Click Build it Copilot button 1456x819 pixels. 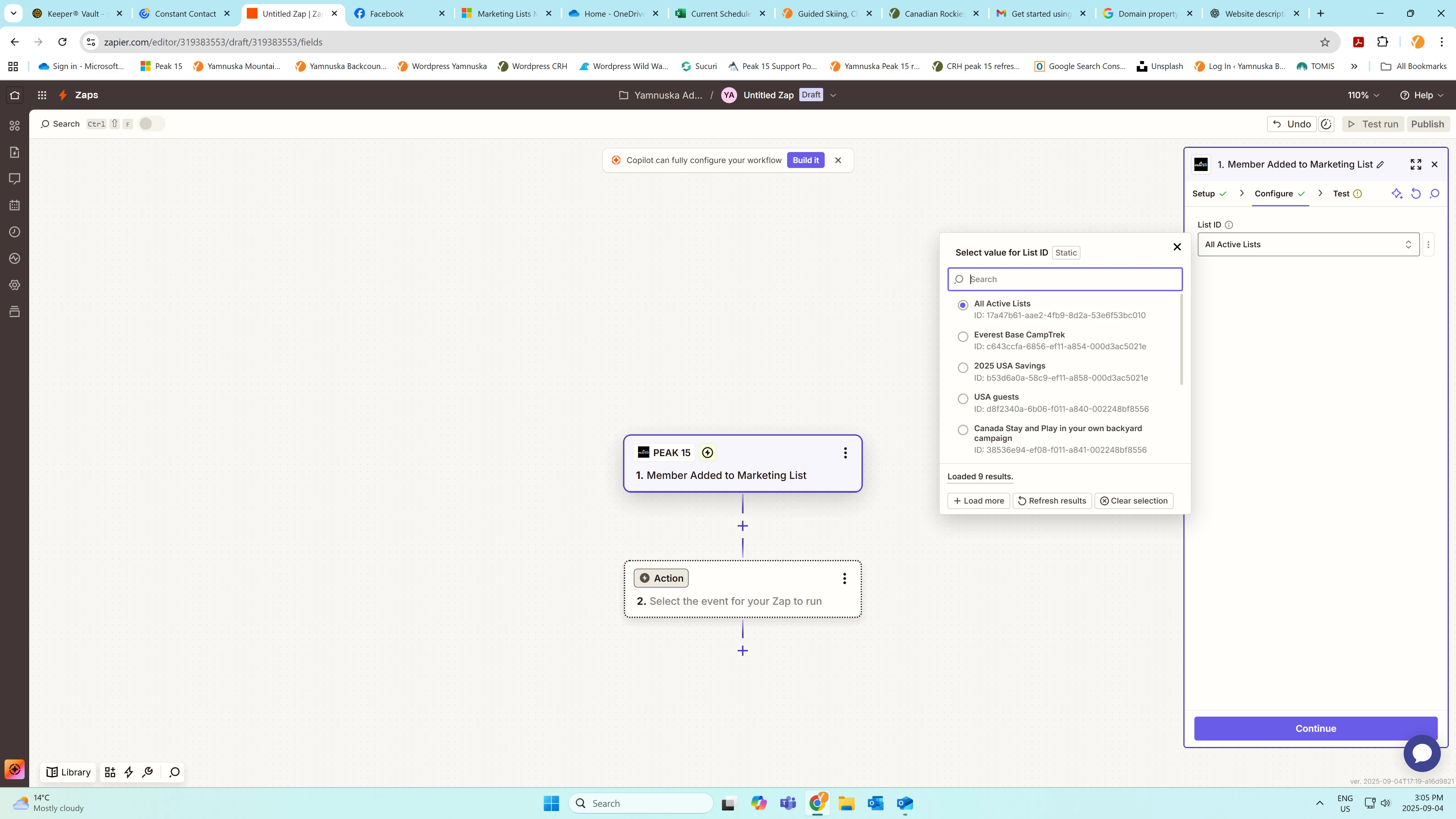[805, 160]
